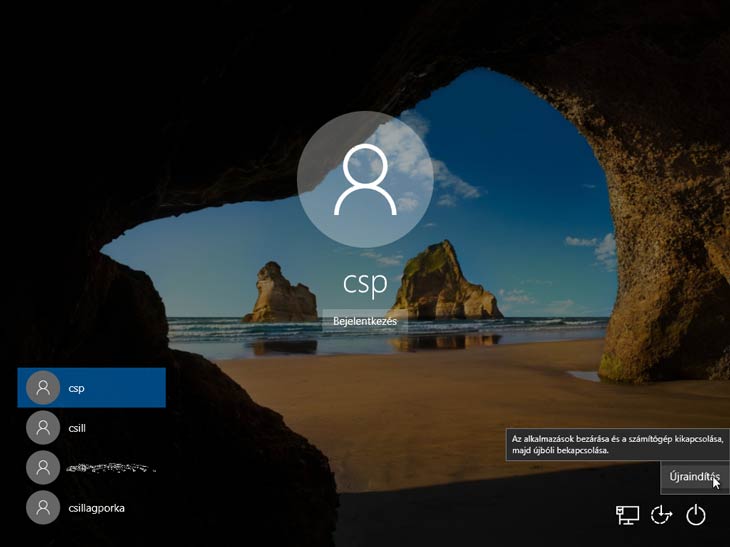The height and width of the screenshot is (547, 730).
Task: Click the left sea stack rock in wallpaper
Action: [x=277, y=294]
